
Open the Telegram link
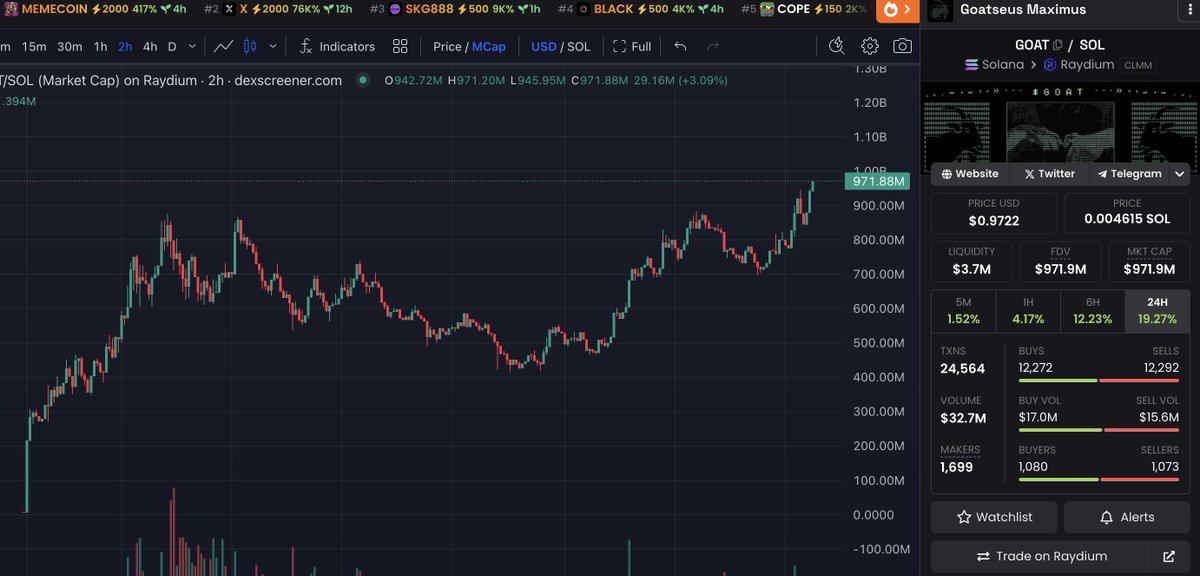(x=1129, y=174)
